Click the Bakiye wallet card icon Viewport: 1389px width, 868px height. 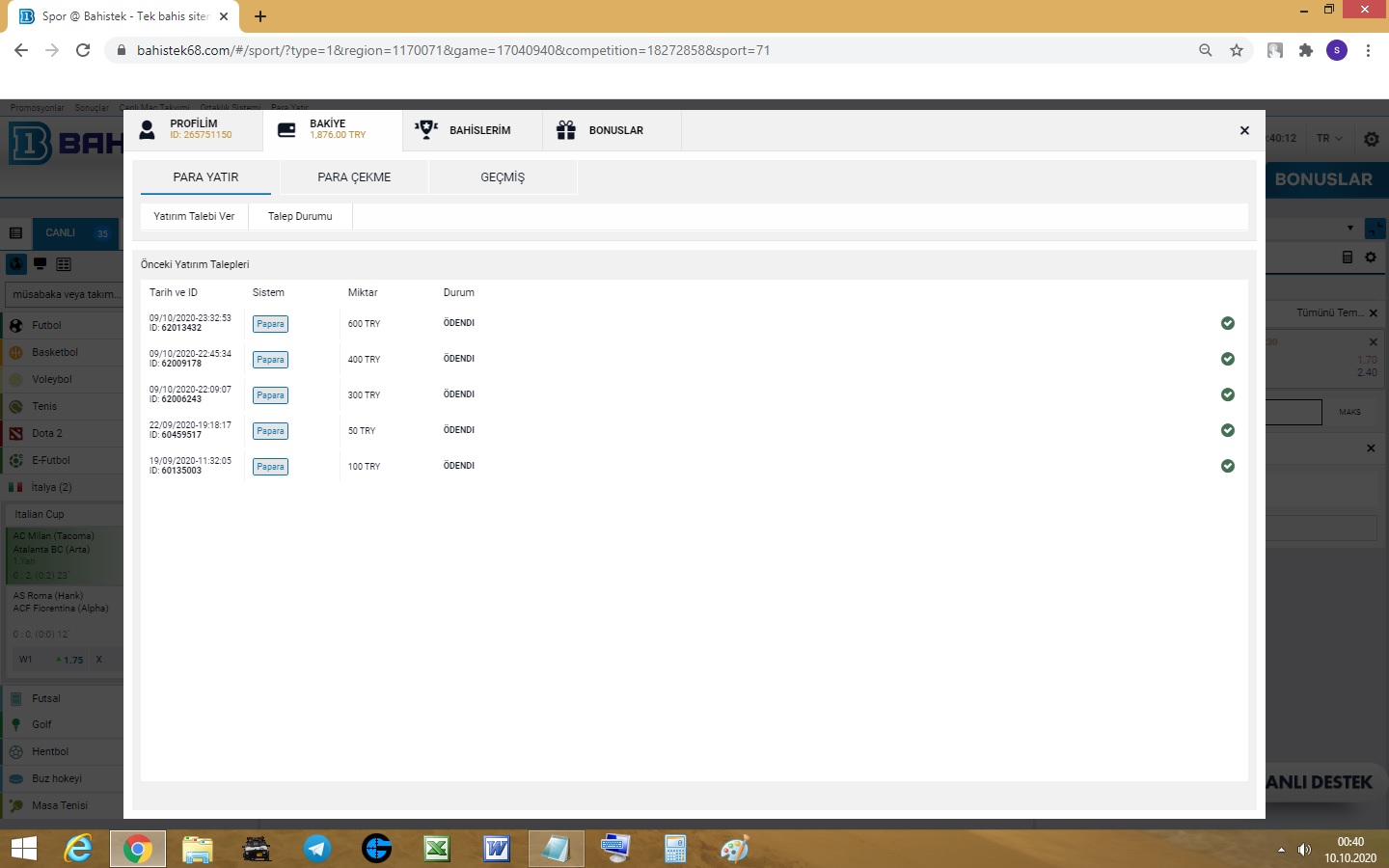tap(286, 130)
